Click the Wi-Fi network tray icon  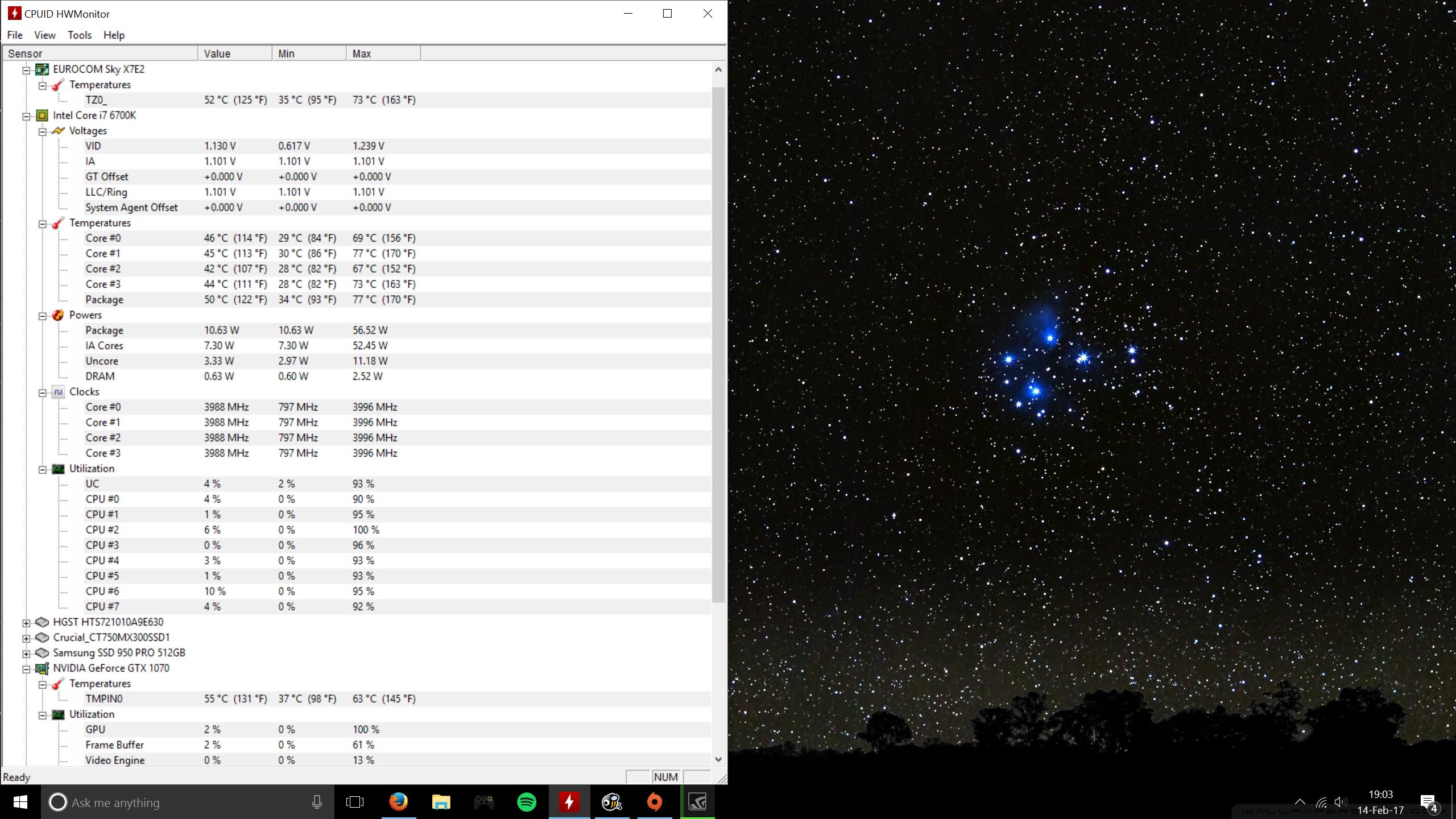click(x=1321, y=803)
